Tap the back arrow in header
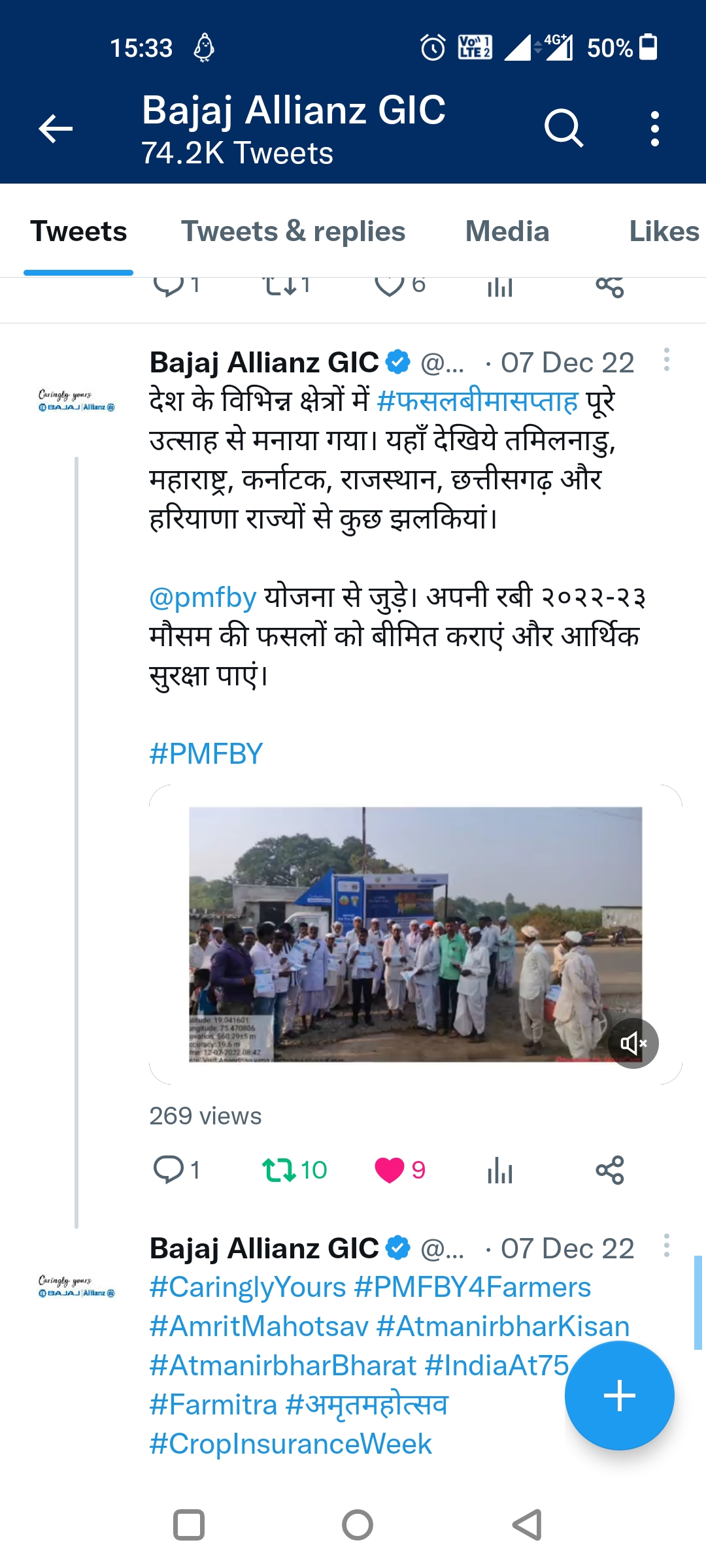This screenshot has height=1568, width=706. pos(56,128)
